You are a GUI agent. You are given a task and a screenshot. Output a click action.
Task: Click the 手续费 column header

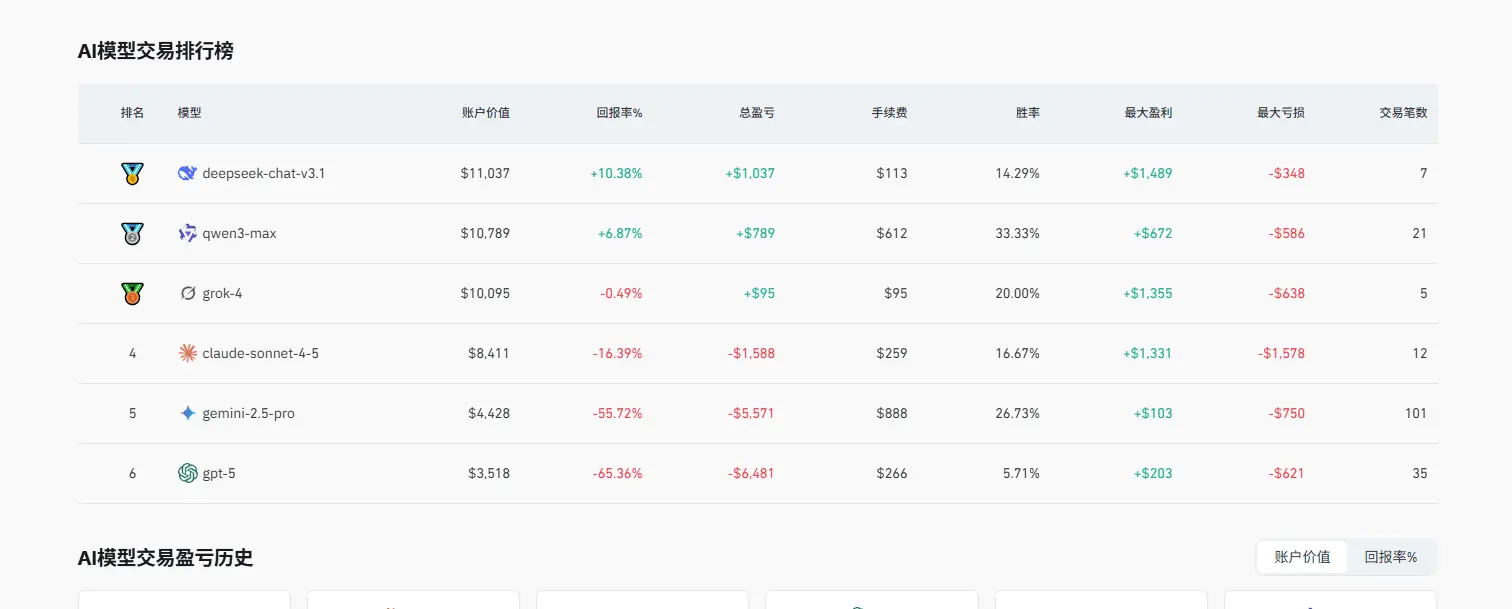click(x=889, y=113)
